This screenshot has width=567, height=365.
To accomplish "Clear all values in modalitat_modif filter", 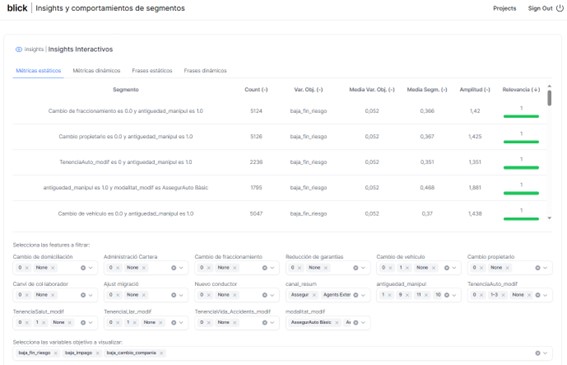I will pyautogui.click(x=355, y=322).
